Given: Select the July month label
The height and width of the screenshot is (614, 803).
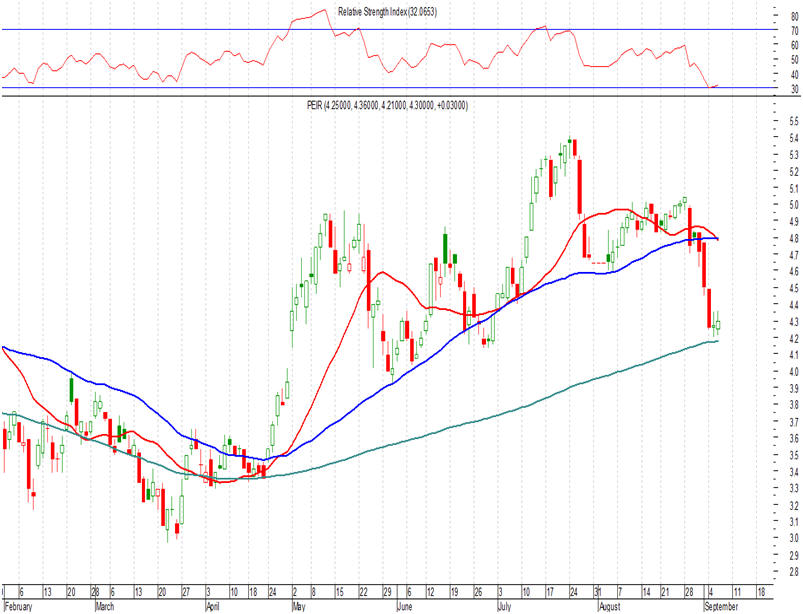Looking at the screenshot, I should pos(504,607).
